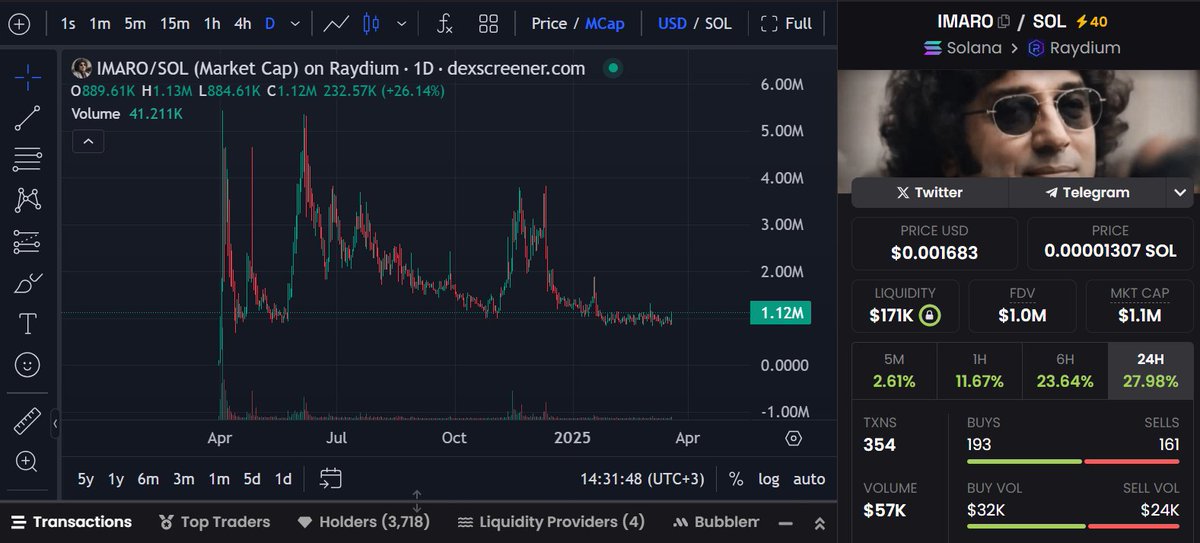
Task: Set chart range to 1d
Action: pos(284,479)
